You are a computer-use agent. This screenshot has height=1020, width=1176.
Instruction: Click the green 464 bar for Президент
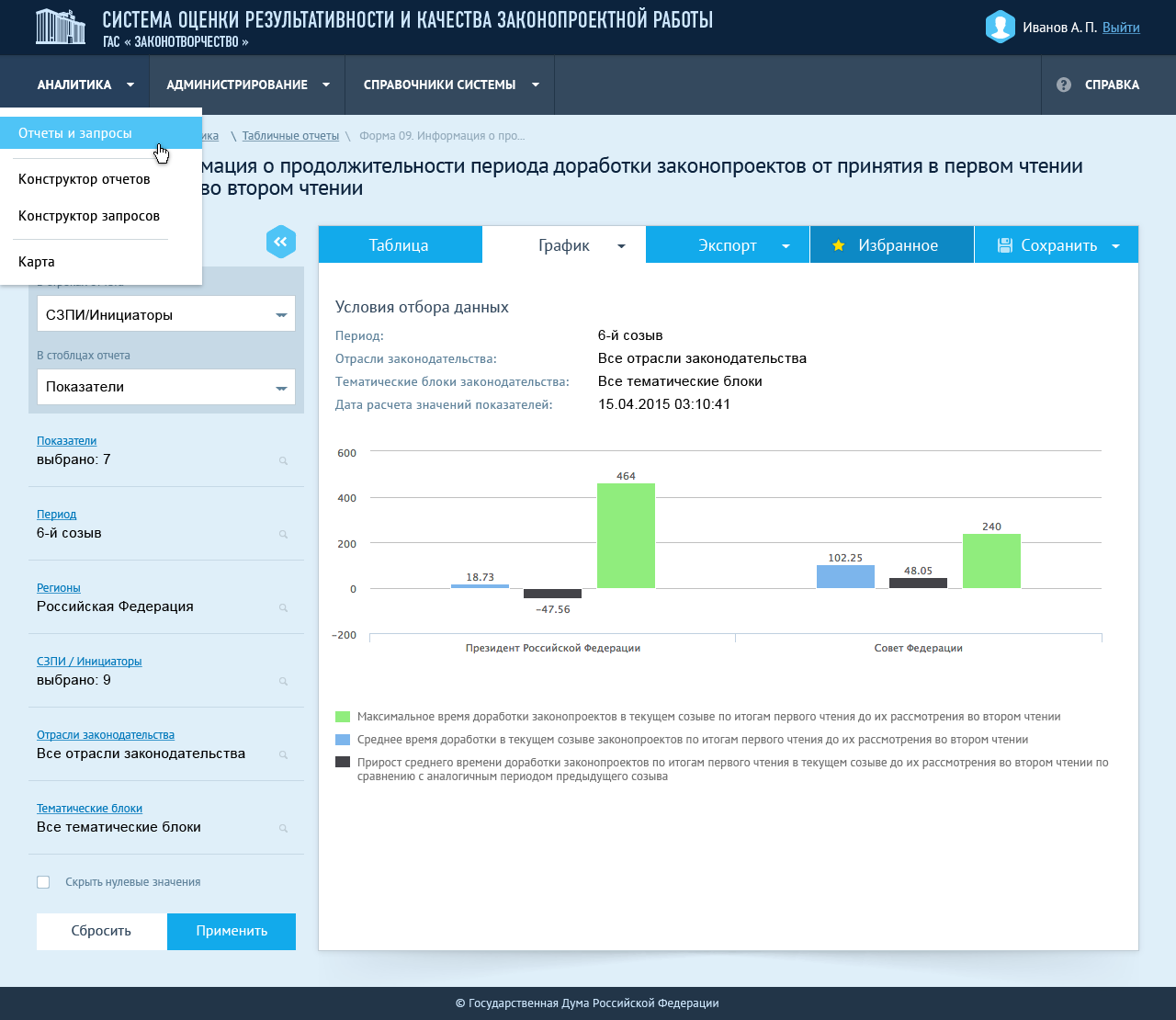pyautogui.click(x=626, y=536)
